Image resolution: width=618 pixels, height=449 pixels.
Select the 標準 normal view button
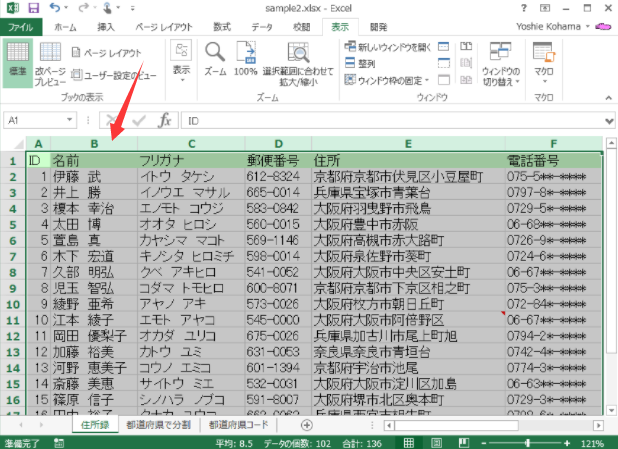point(18,62)
